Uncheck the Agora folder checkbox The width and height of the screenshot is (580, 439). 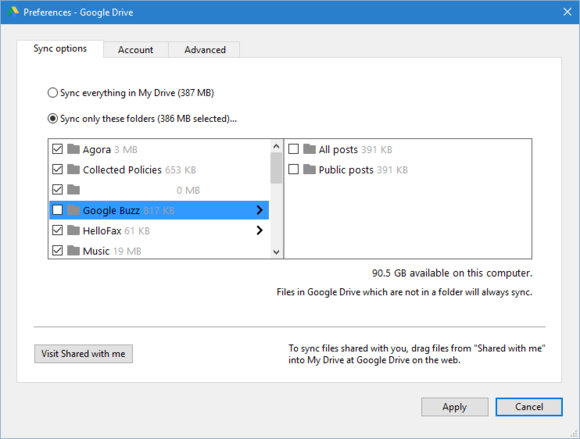pos(57,149)
